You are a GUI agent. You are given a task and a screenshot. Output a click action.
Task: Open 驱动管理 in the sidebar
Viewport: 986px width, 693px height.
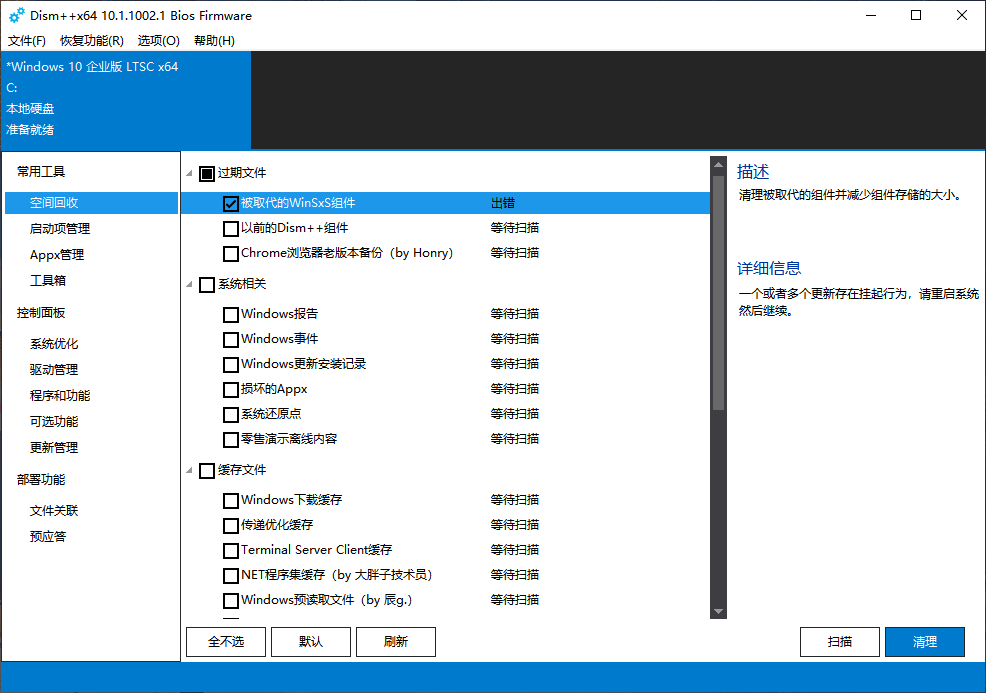(x=53, y=369)
